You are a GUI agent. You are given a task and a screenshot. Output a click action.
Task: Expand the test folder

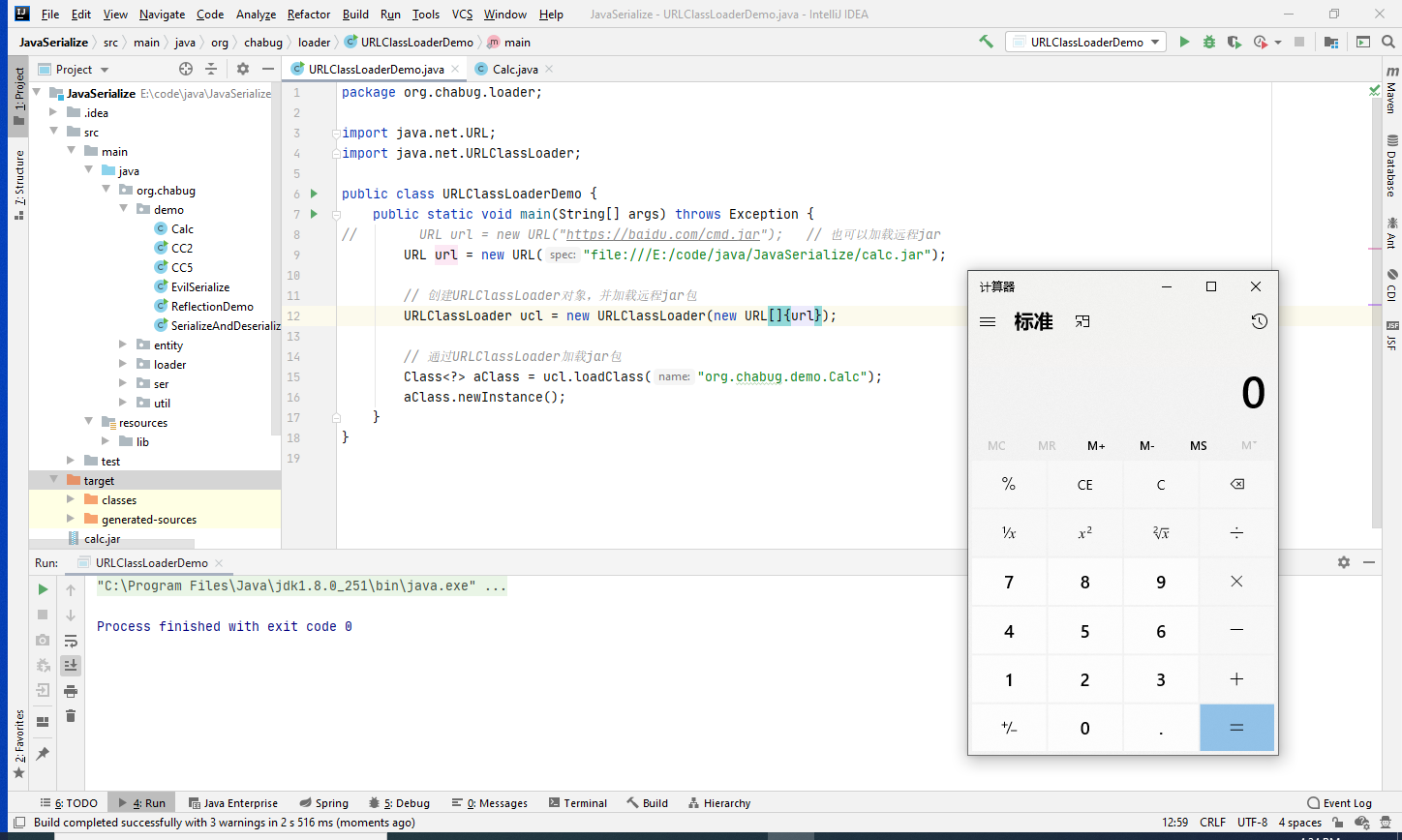pos(71,461)
